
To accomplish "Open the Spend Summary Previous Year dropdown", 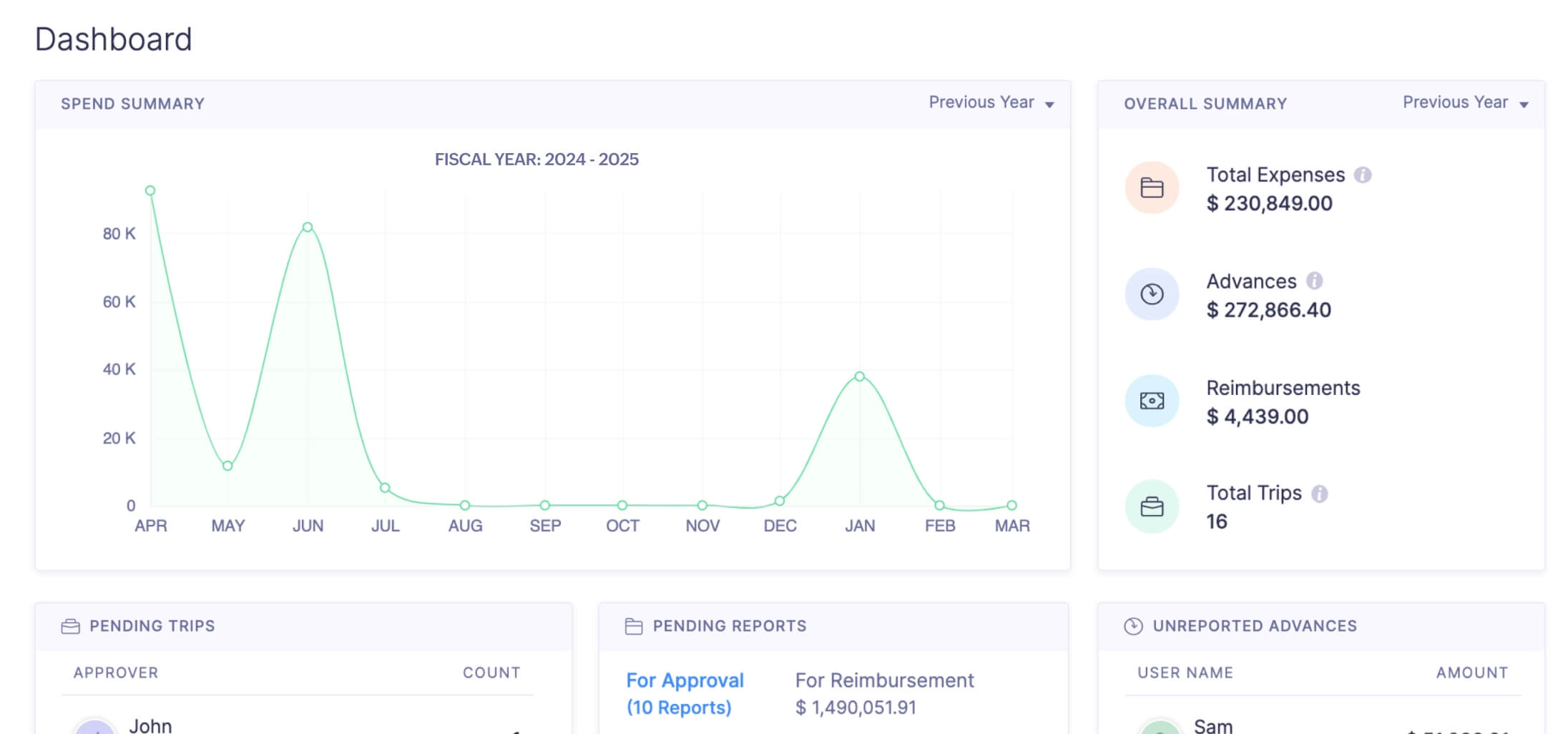I will point(991,103).
